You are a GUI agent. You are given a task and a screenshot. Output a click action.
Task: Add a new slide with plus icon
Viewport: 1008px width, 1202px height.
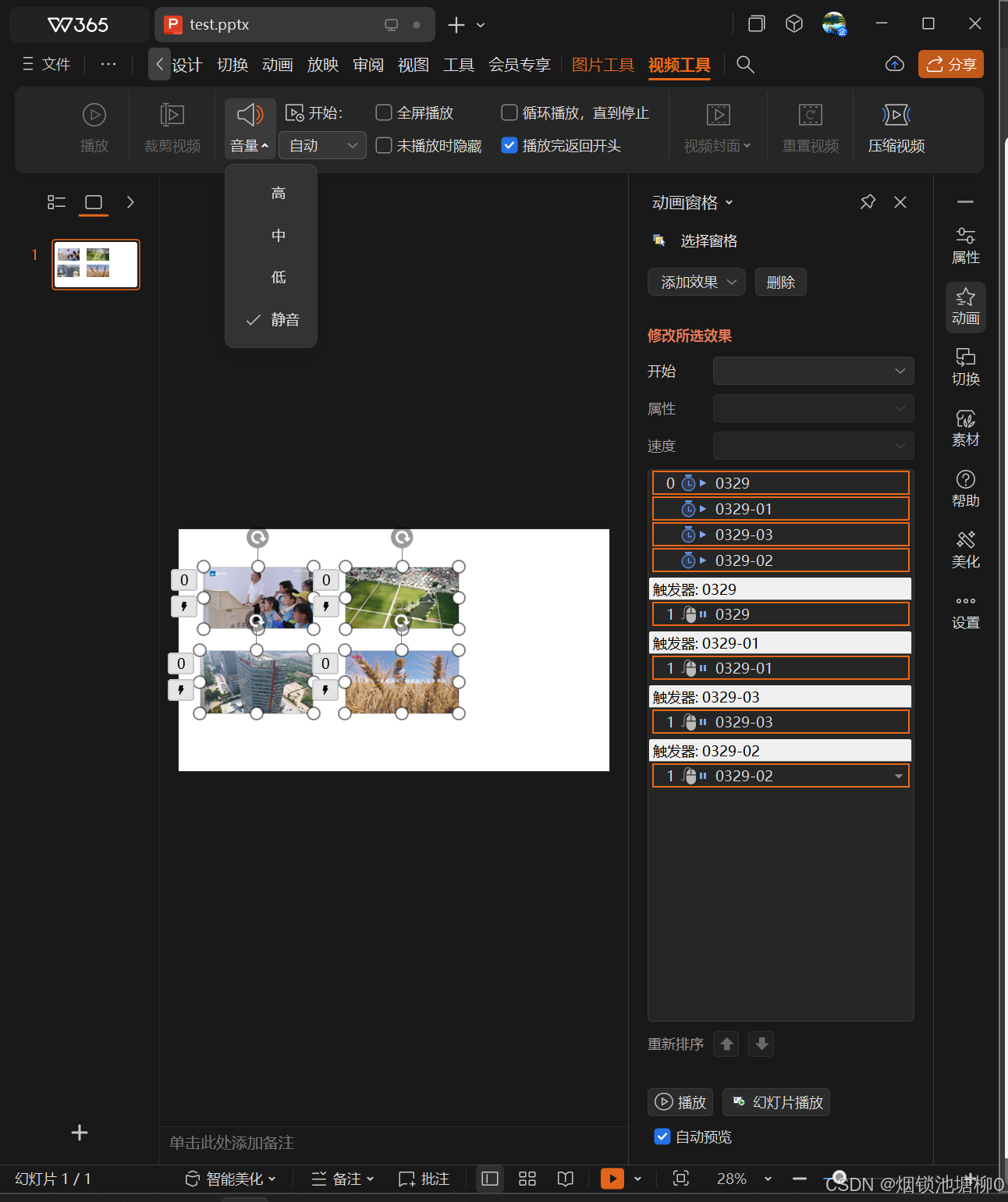(80, 1133)
